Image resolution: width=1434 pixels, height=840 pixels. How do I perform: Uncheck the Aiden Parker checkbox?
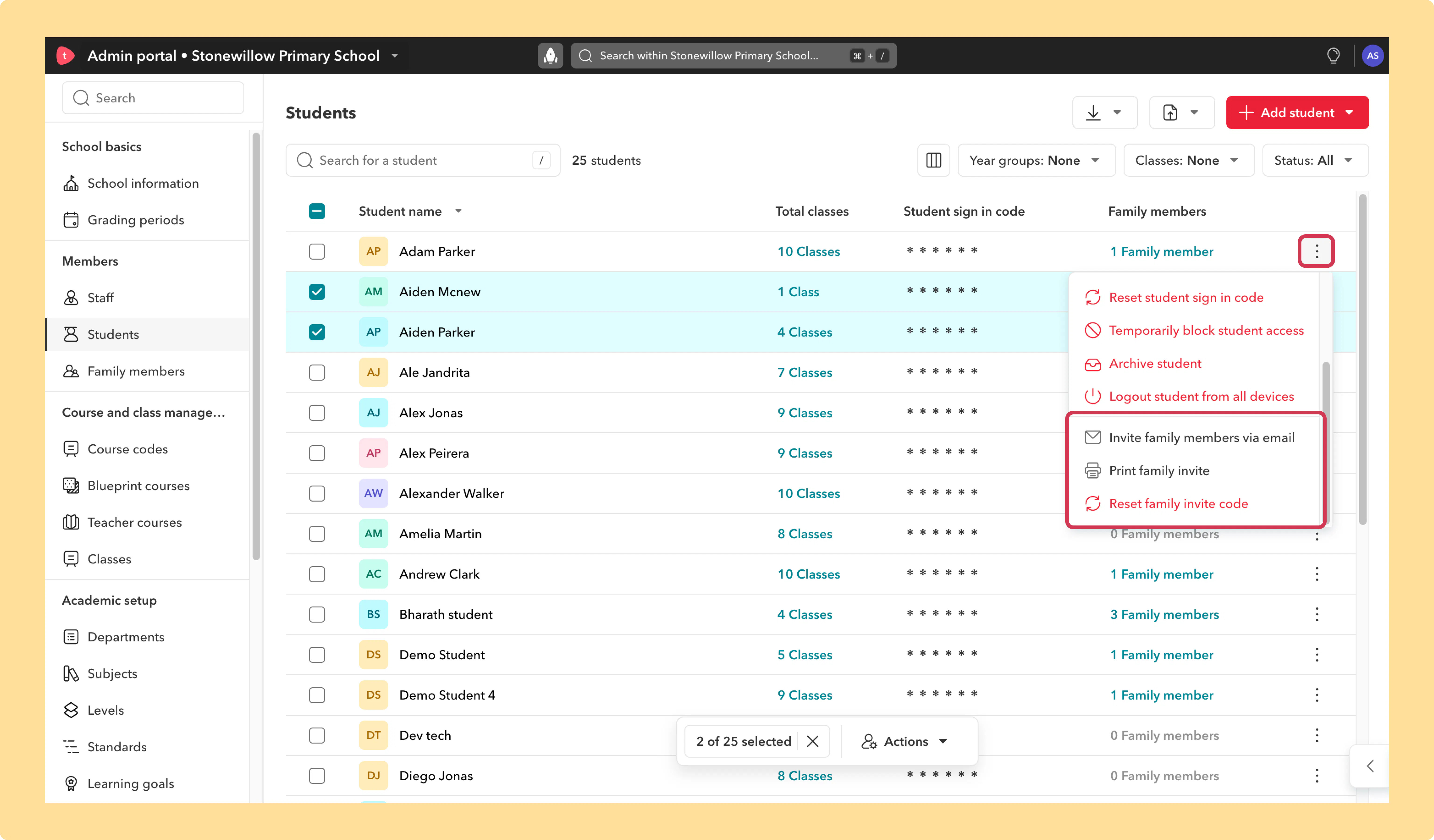pyautogui.click(x=317, y=332)
